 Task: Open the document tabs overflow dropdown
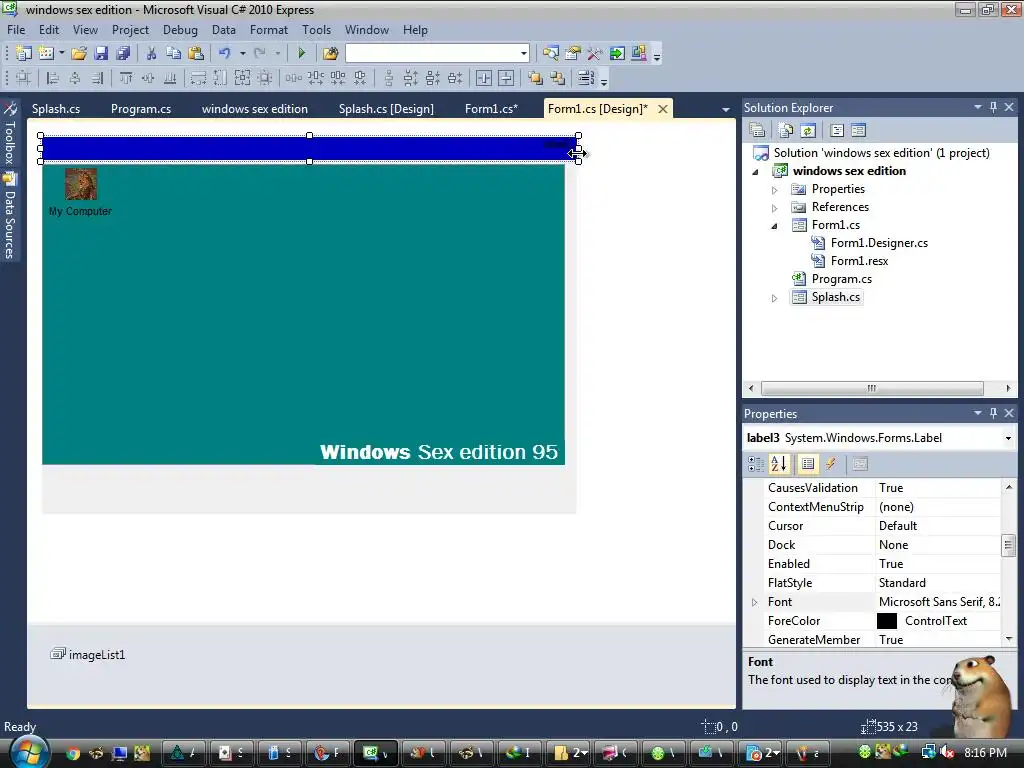pyautogui.click(x=726, y=110)
